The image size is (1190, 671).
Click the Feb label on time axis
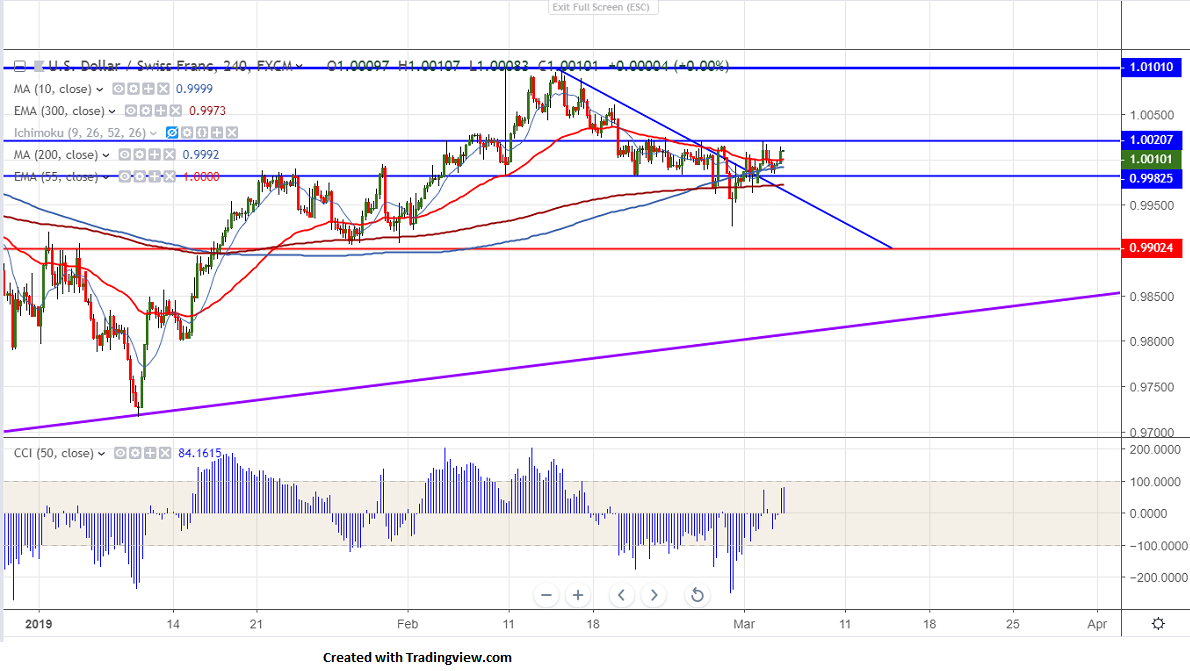click(x=408, y=624)
